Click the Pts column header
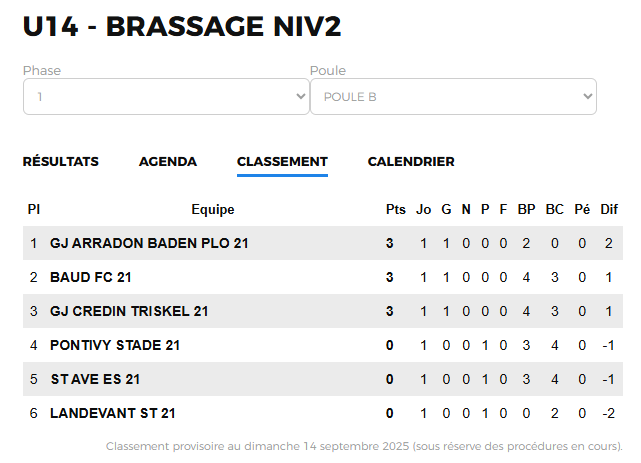Viewport: 641px width, 463px height. coord(395,210)
